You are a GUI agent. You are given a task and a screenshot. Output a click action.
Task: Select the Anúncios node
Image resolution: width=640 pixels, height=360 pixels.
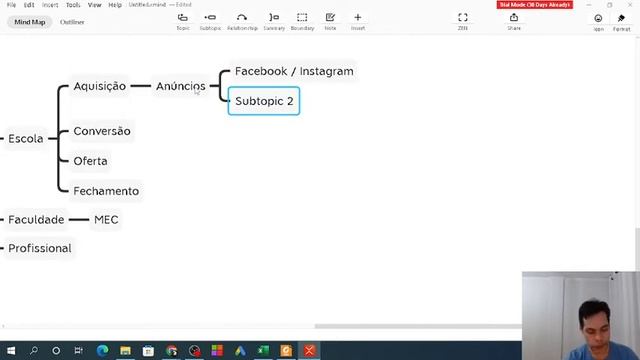point(180,86)
